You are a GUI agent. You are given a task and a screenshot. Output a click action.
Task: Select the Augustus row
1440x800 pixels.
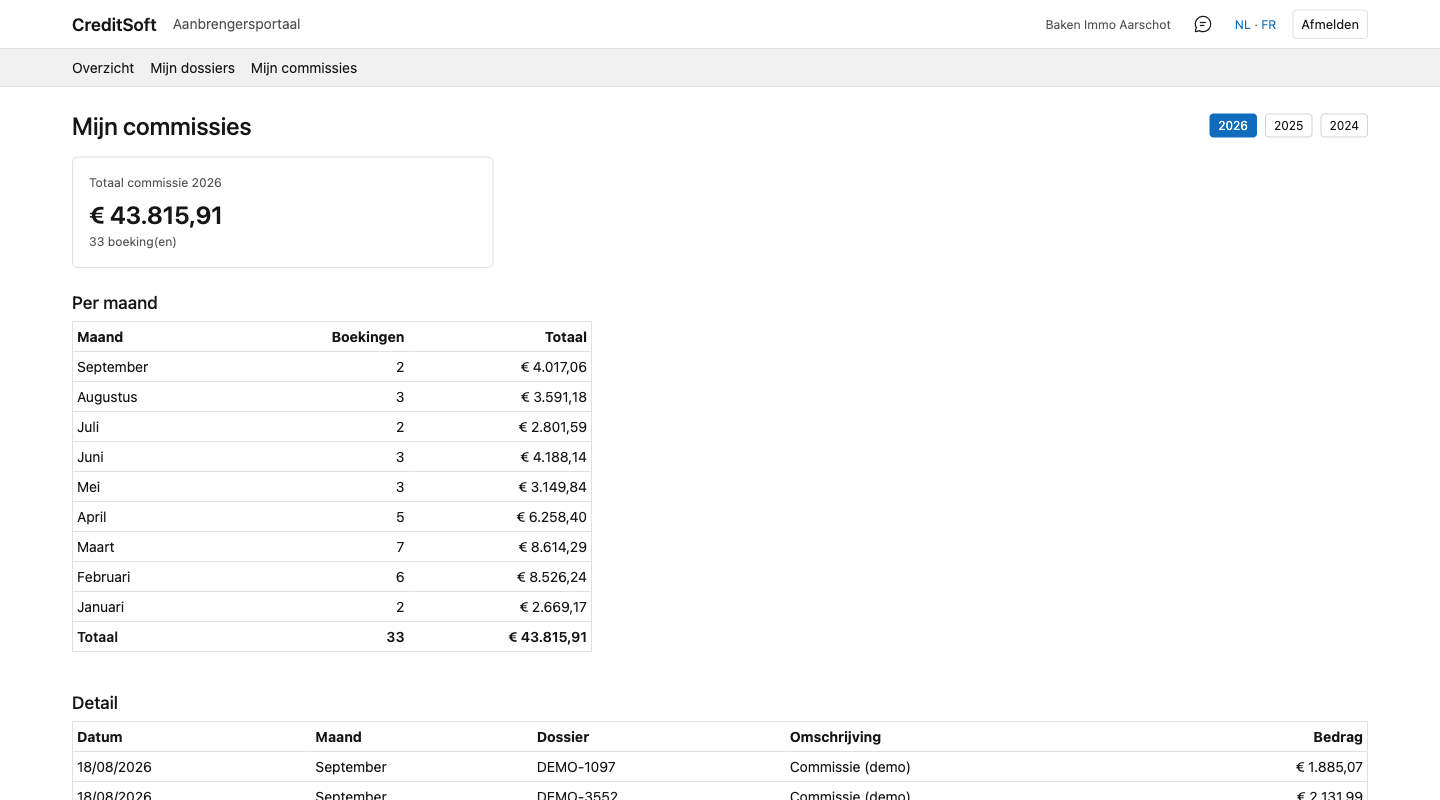(x=332, y=397)
